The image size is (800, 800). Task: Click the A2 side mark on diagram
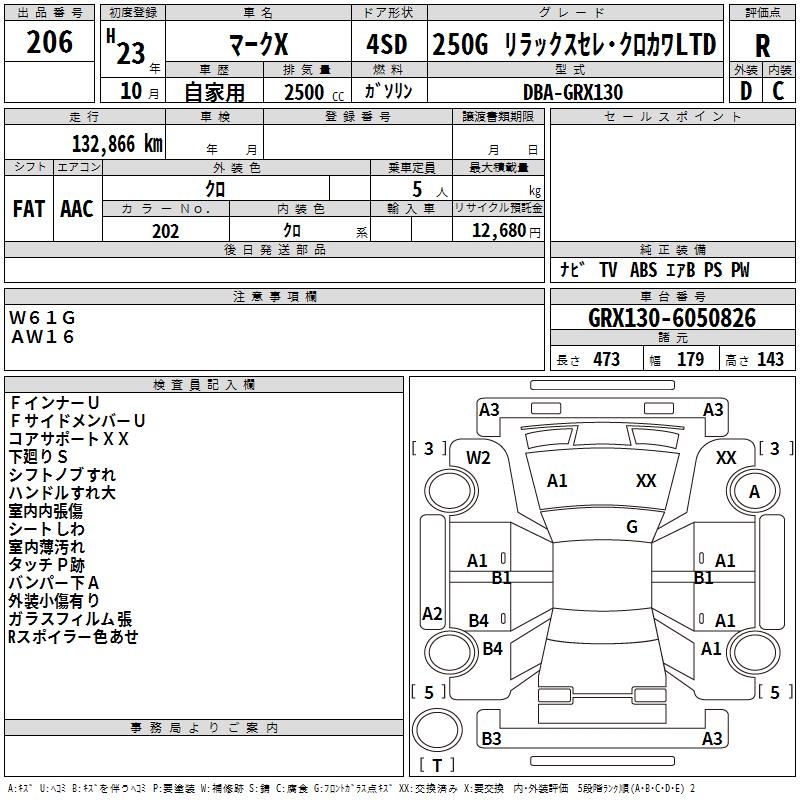tap(432, 613)
